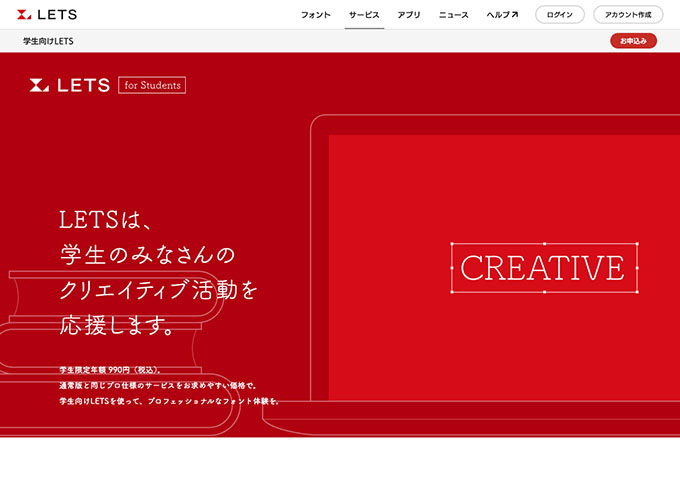Open the ヘルプ external link

click(x=502, y=15)
